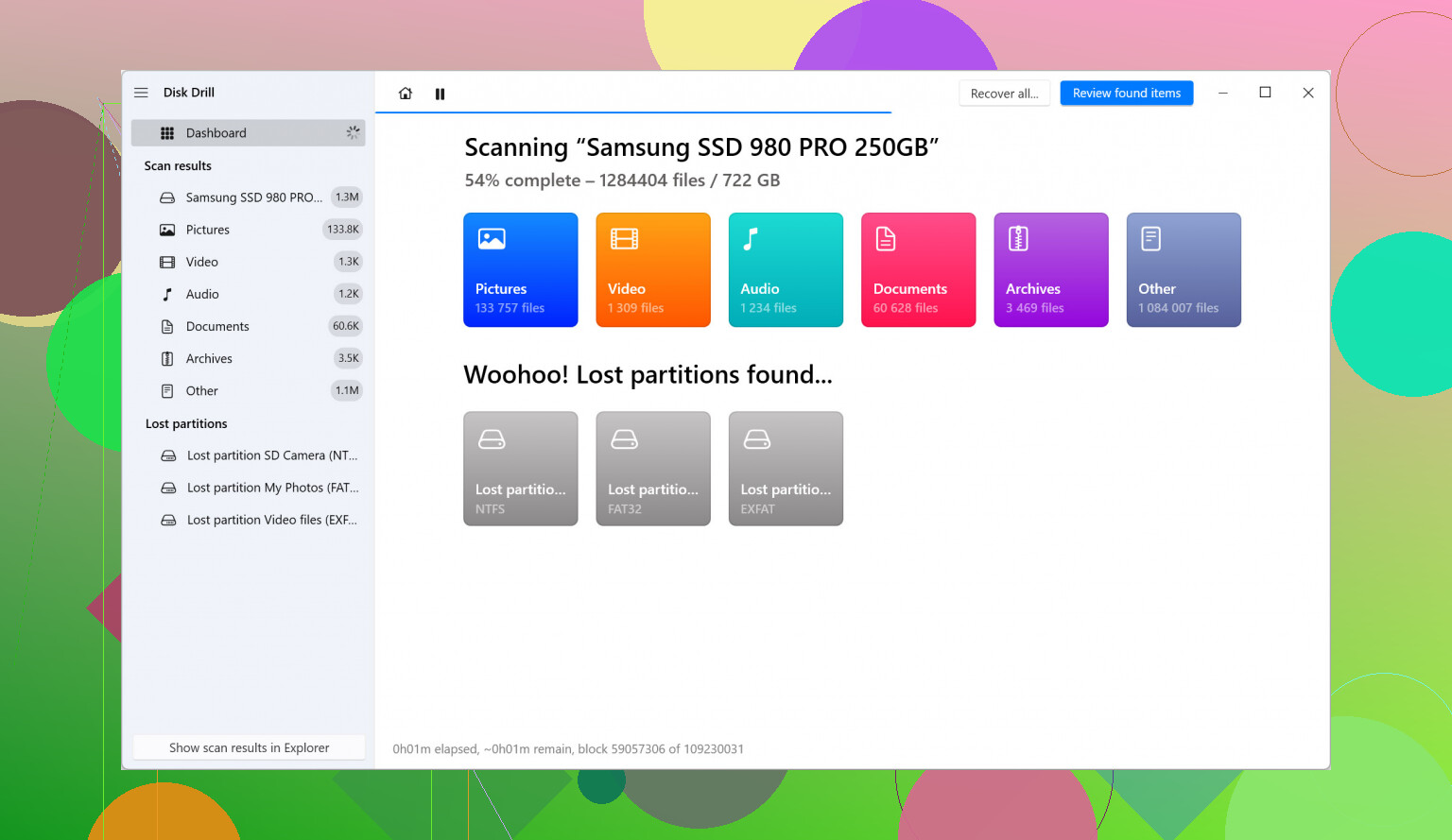Click Show scan results in Explorer
The height and width of the screenshot is (840, 1452).
(249, 747)
